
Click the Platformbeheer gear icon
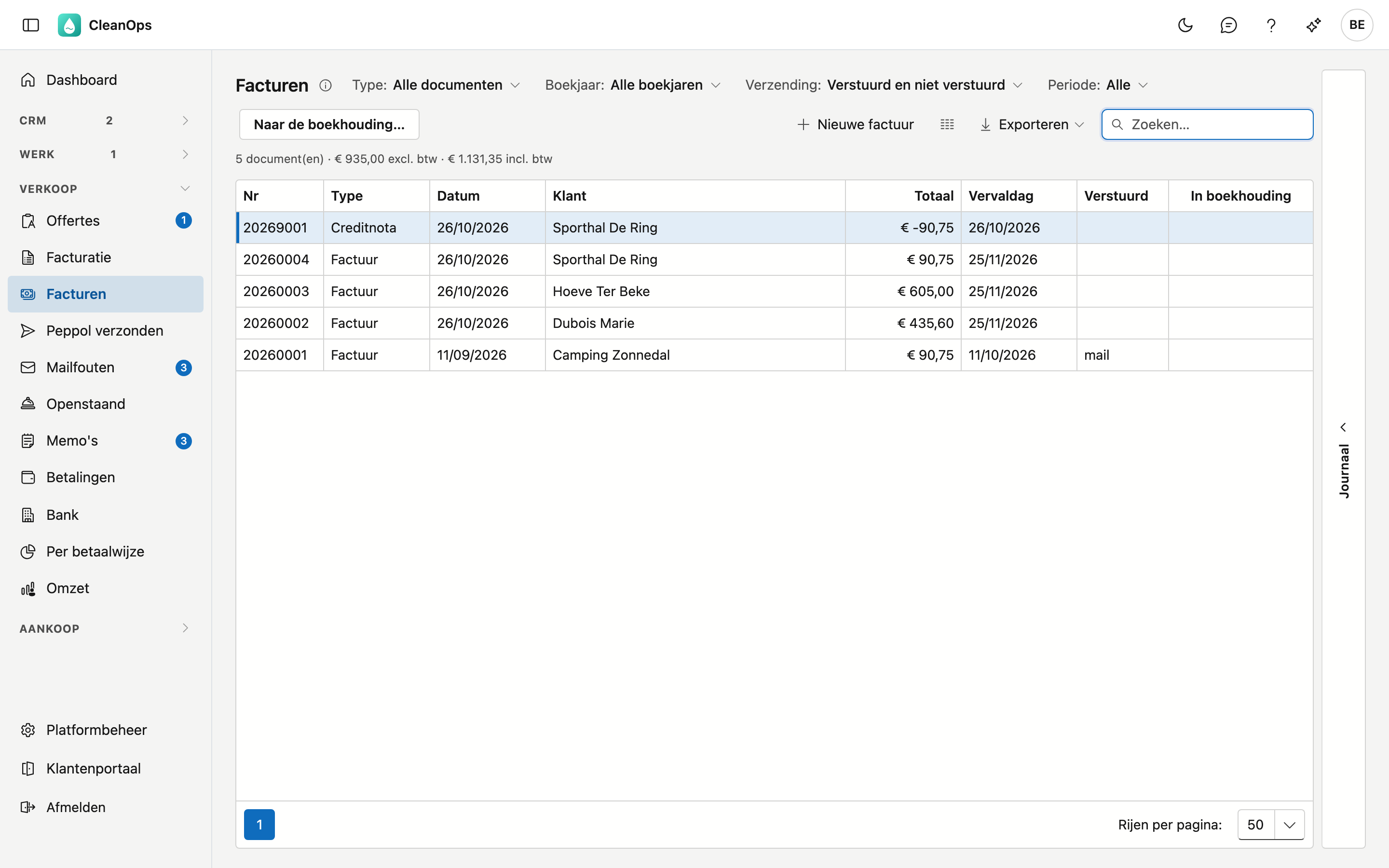tap(28, 730)
